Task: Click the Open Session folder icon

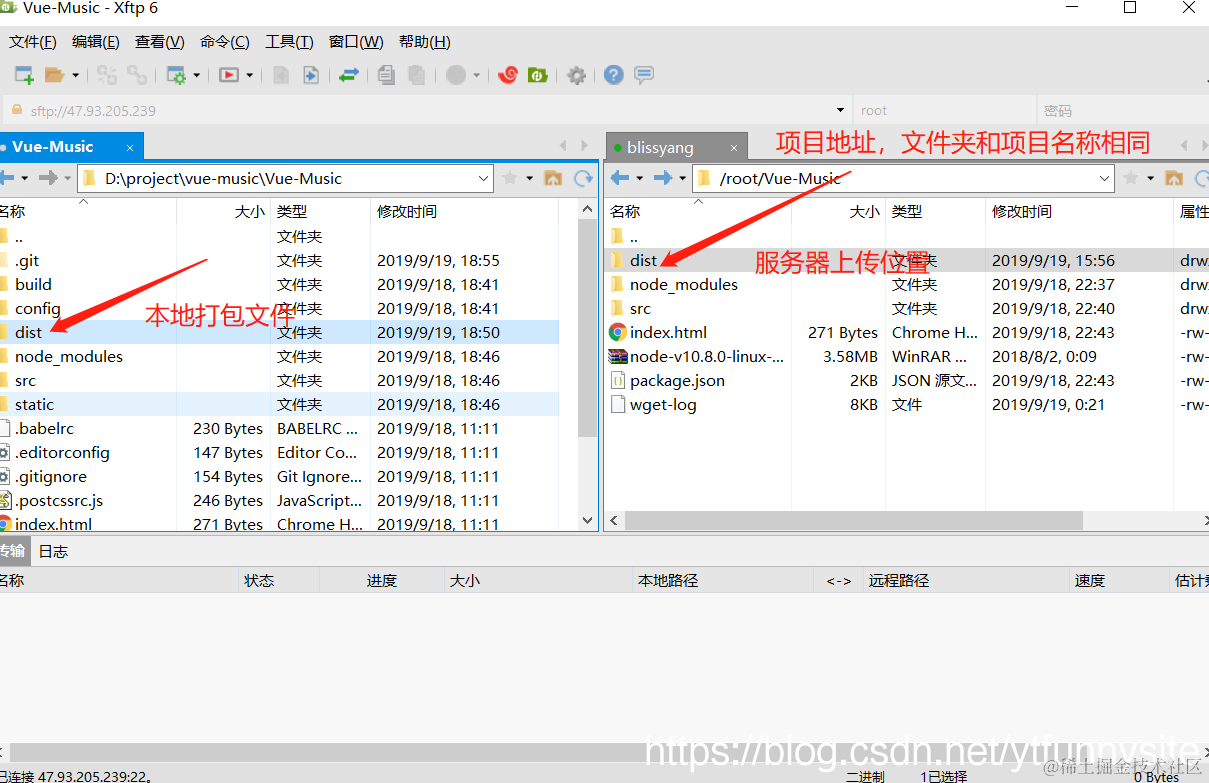Action: coord(53,75)
